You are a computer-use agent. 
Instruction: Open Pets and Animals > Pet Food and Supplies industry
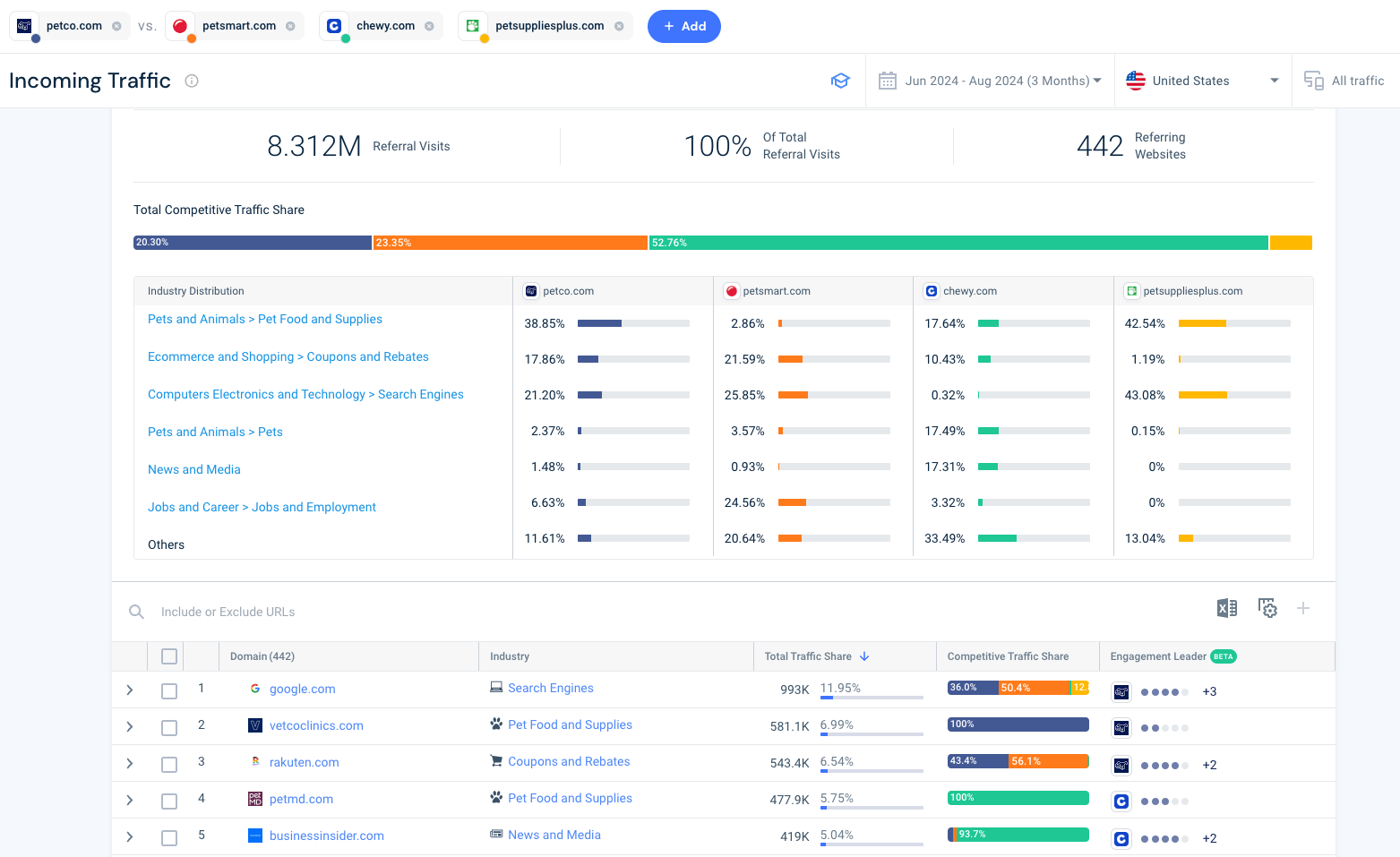coord(265,319)
